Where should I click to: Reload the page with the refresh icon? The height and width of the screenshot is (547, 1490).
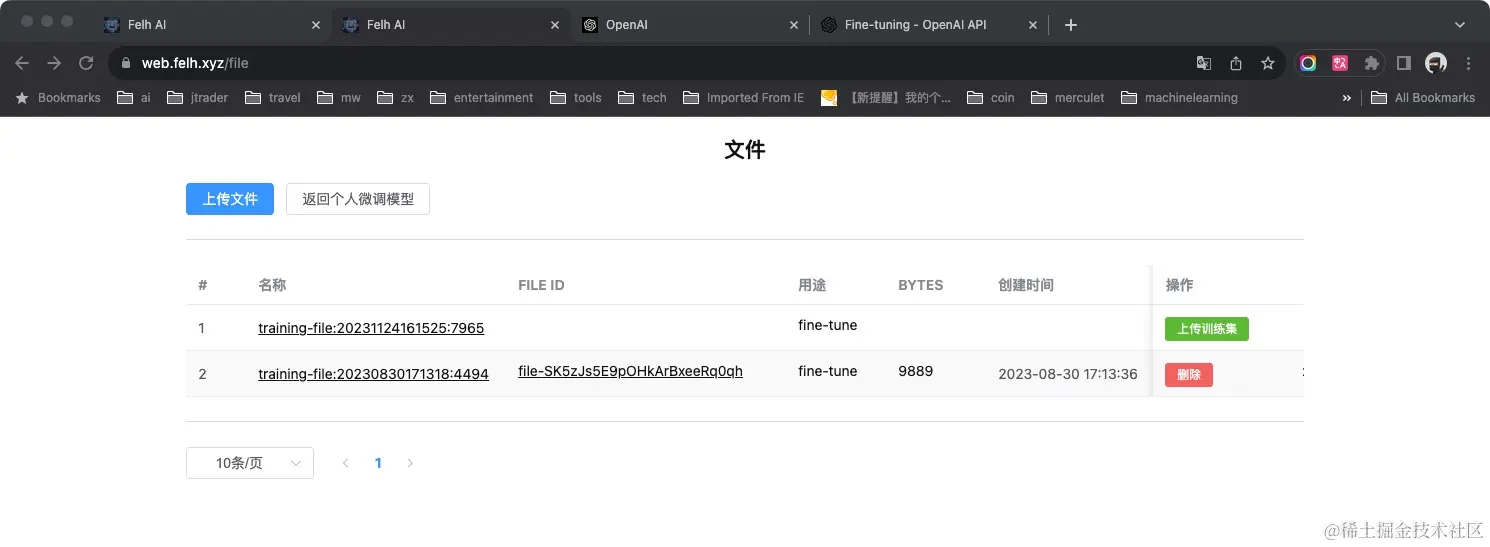86,63
